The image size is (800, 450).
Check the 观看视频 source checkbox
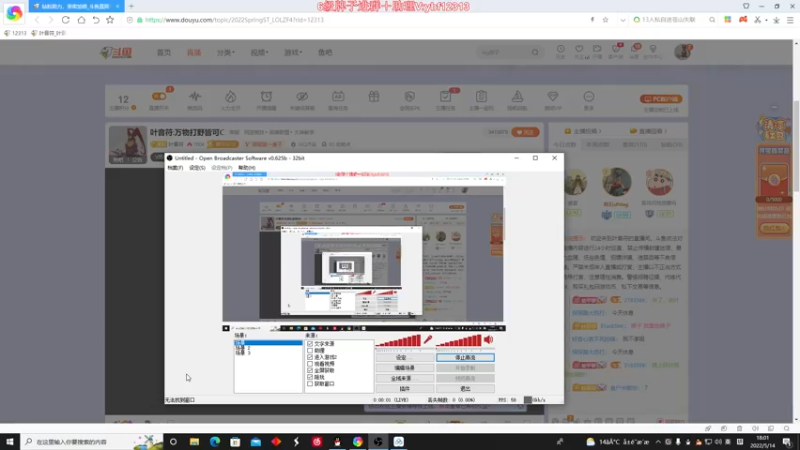click(310, 364)
